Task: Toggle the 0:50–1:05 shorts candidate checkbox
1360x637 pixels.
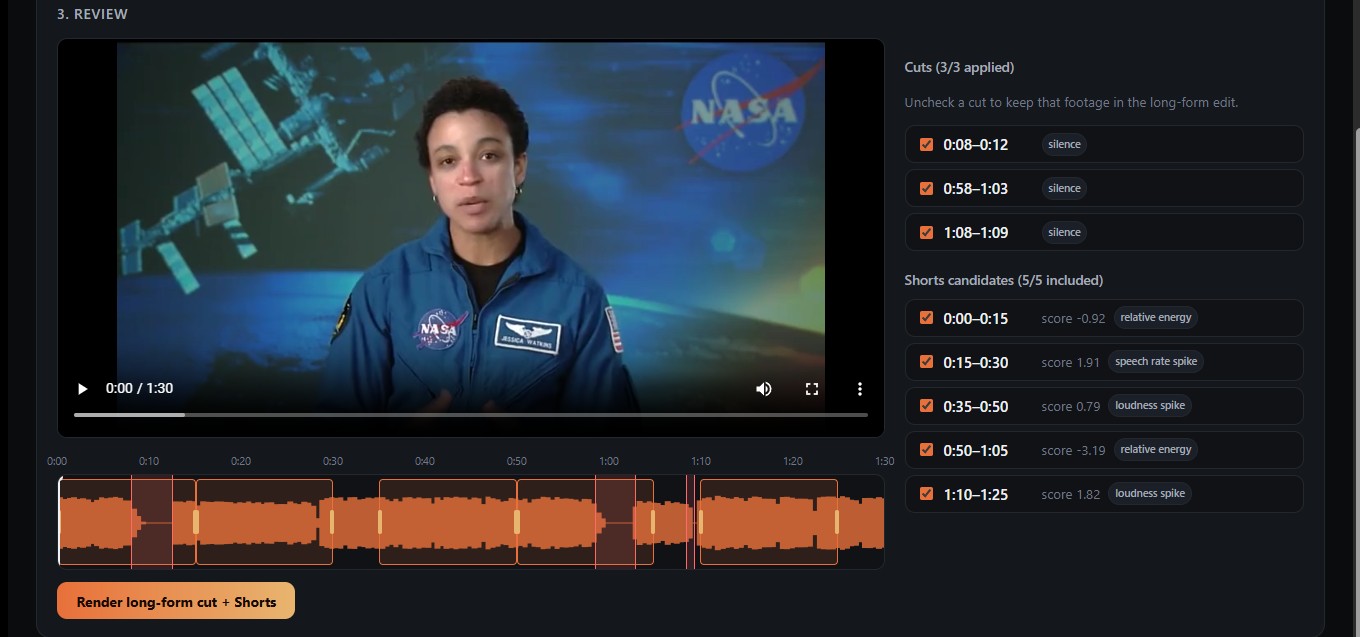Action: pos(926,450)
